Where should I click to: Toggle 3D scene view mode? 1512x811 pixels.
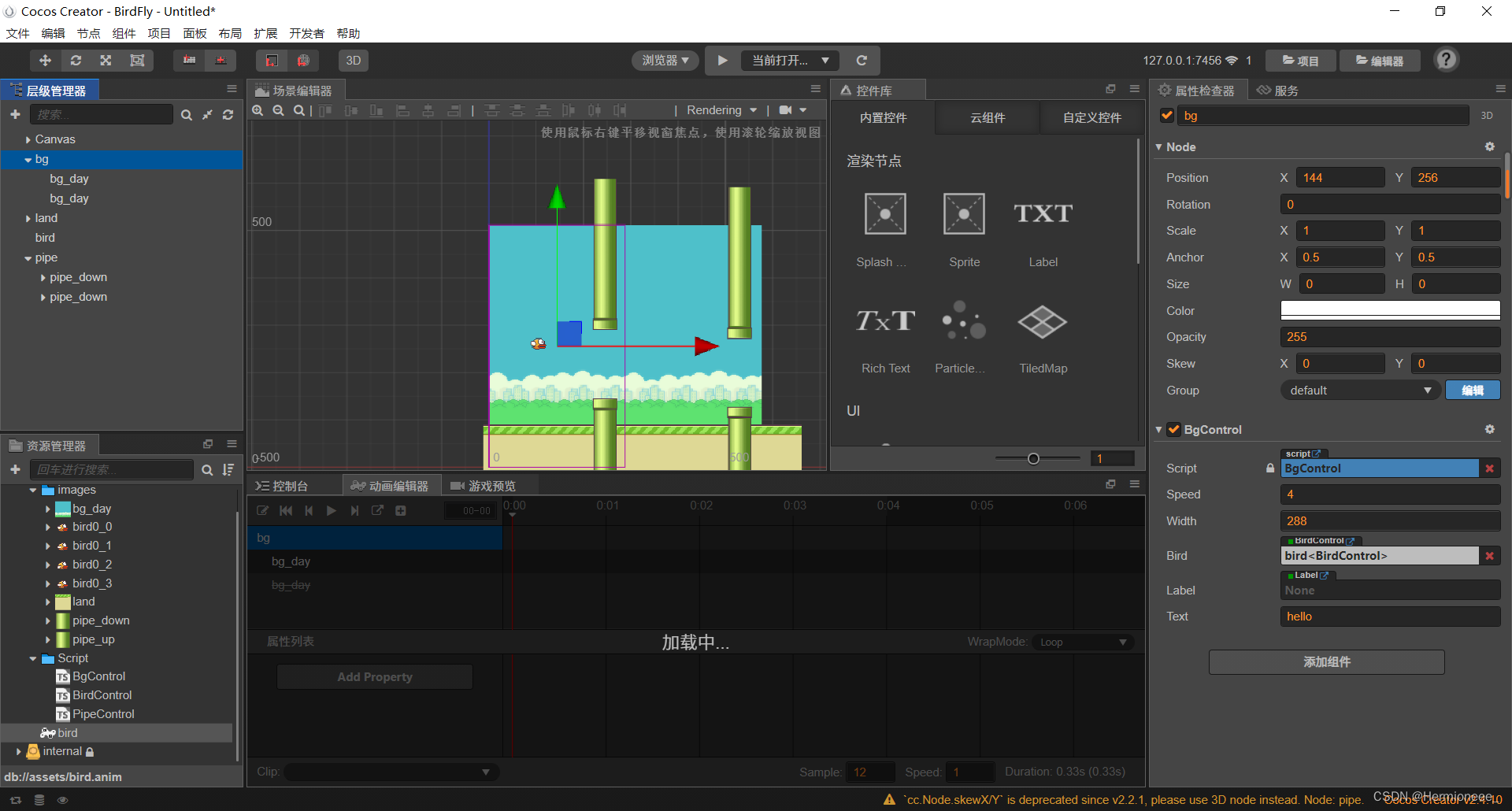[354, 61]
